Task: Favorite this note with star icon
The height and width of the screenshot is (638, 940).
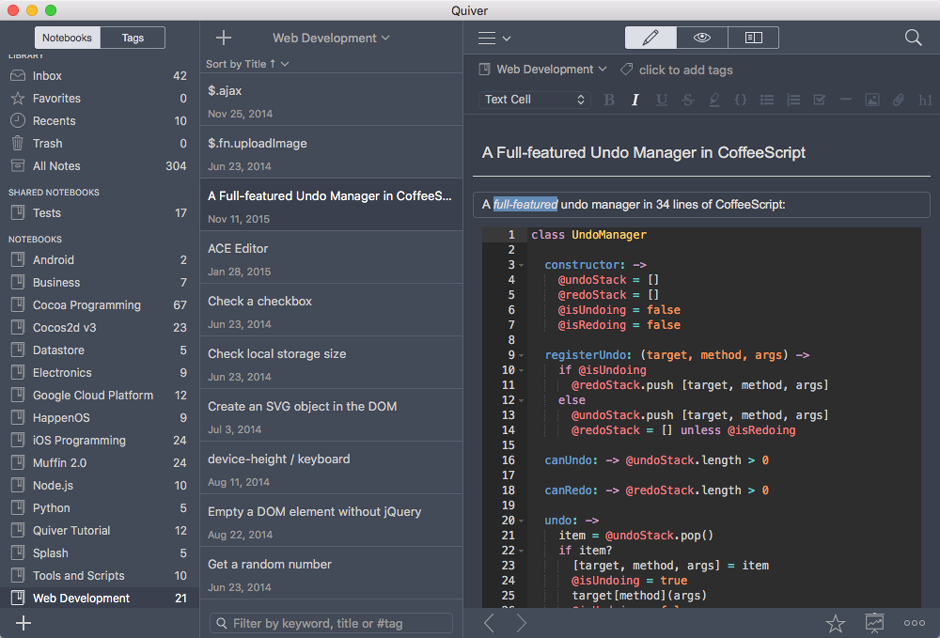Action: [x=835, y=623]
